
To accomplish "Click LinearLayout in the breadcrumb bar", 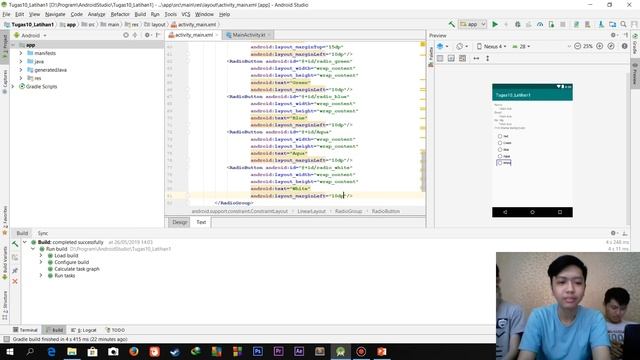I will pos(311,211).
